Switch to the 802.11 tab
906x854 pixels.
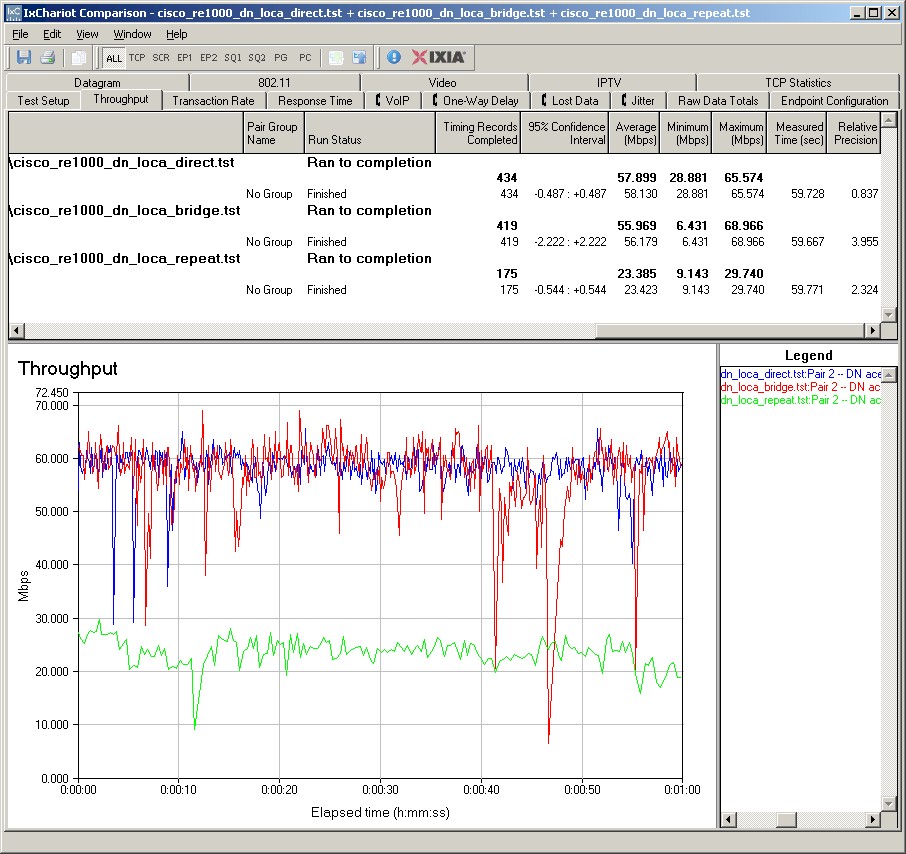pyautogui.click(x=274, y=83)
